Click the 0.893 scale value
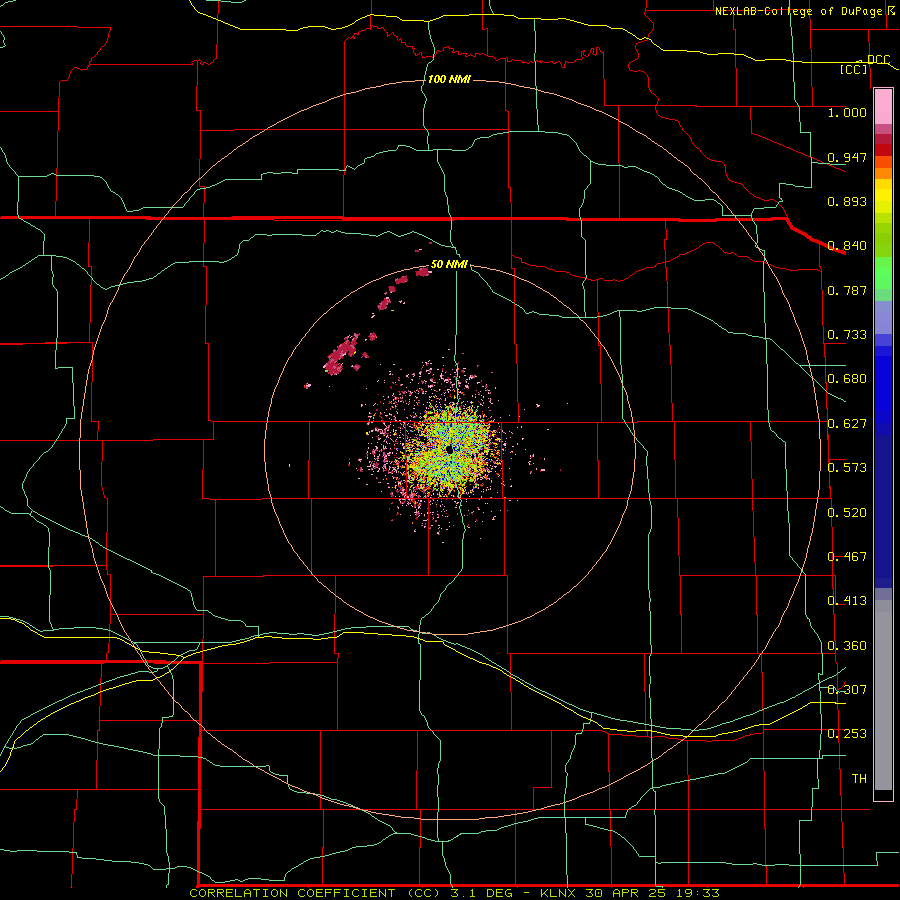The image size is (900, 900). (847, 201)
